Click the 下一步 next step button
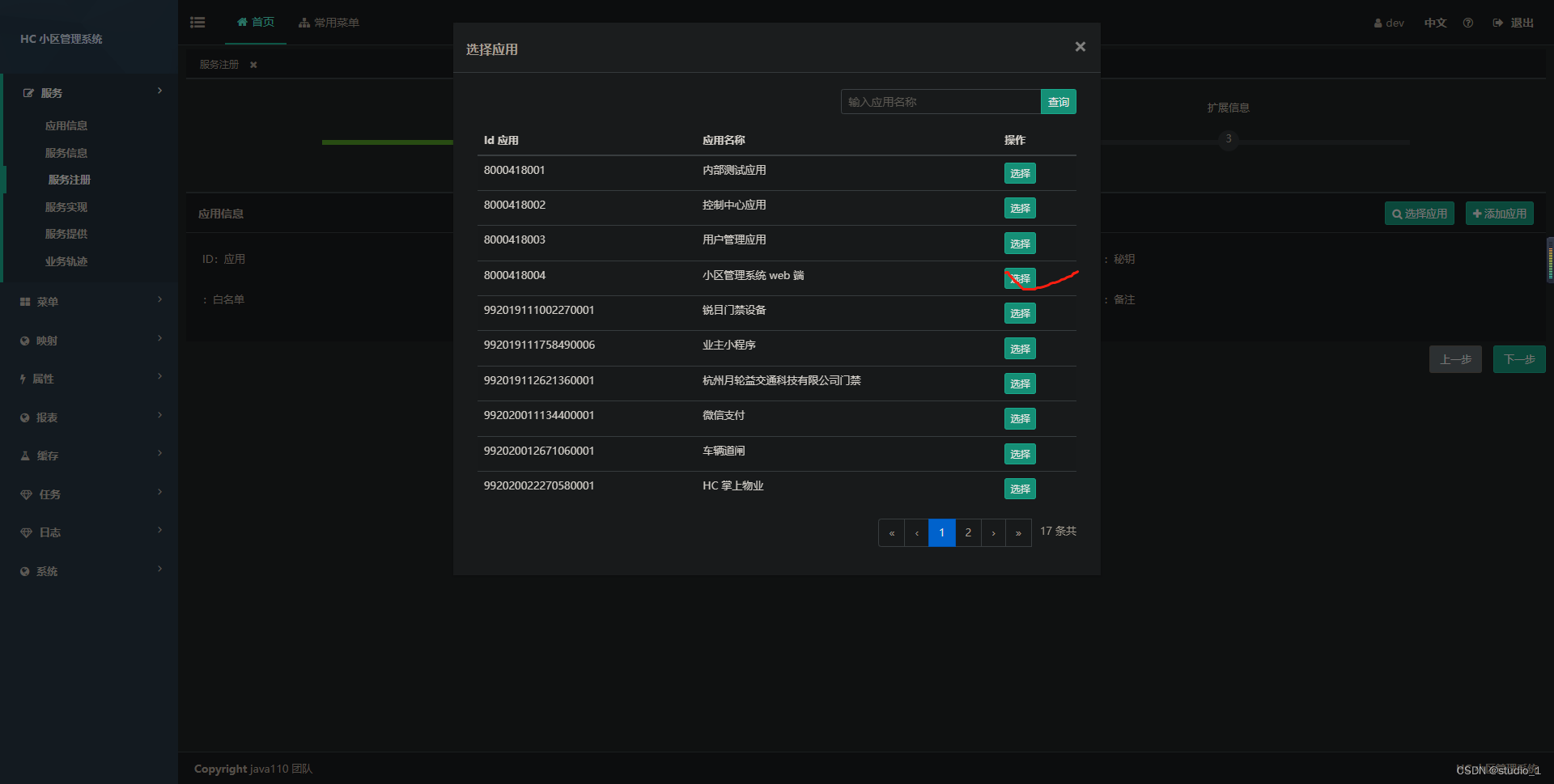The height and width of the screenshot is (784, 1554). (1519, 359)
